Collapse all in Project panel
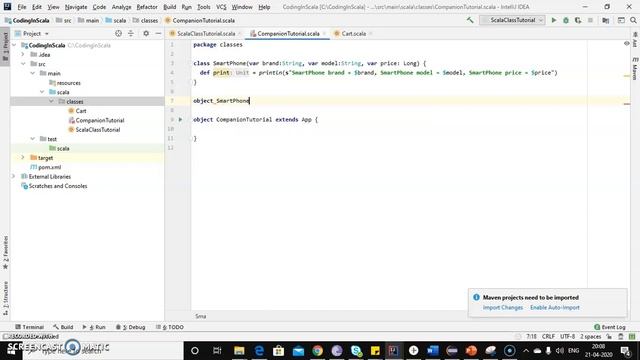Screen dimensions: 640x360 (x=131, y=33)
